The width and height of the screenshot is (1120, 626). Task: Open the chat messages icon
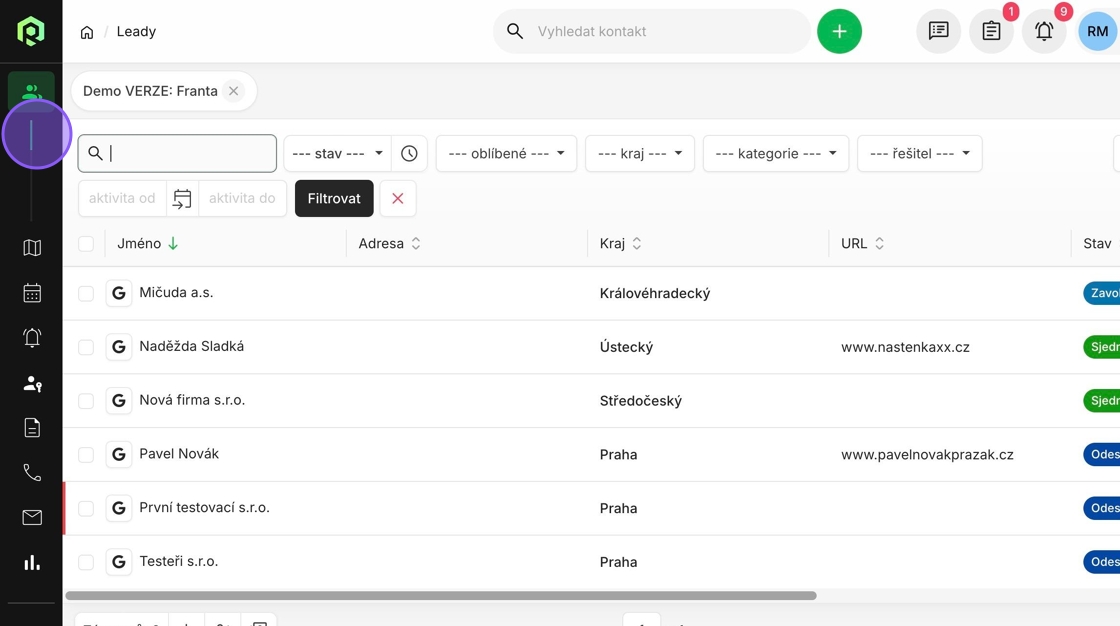[939, 31]
